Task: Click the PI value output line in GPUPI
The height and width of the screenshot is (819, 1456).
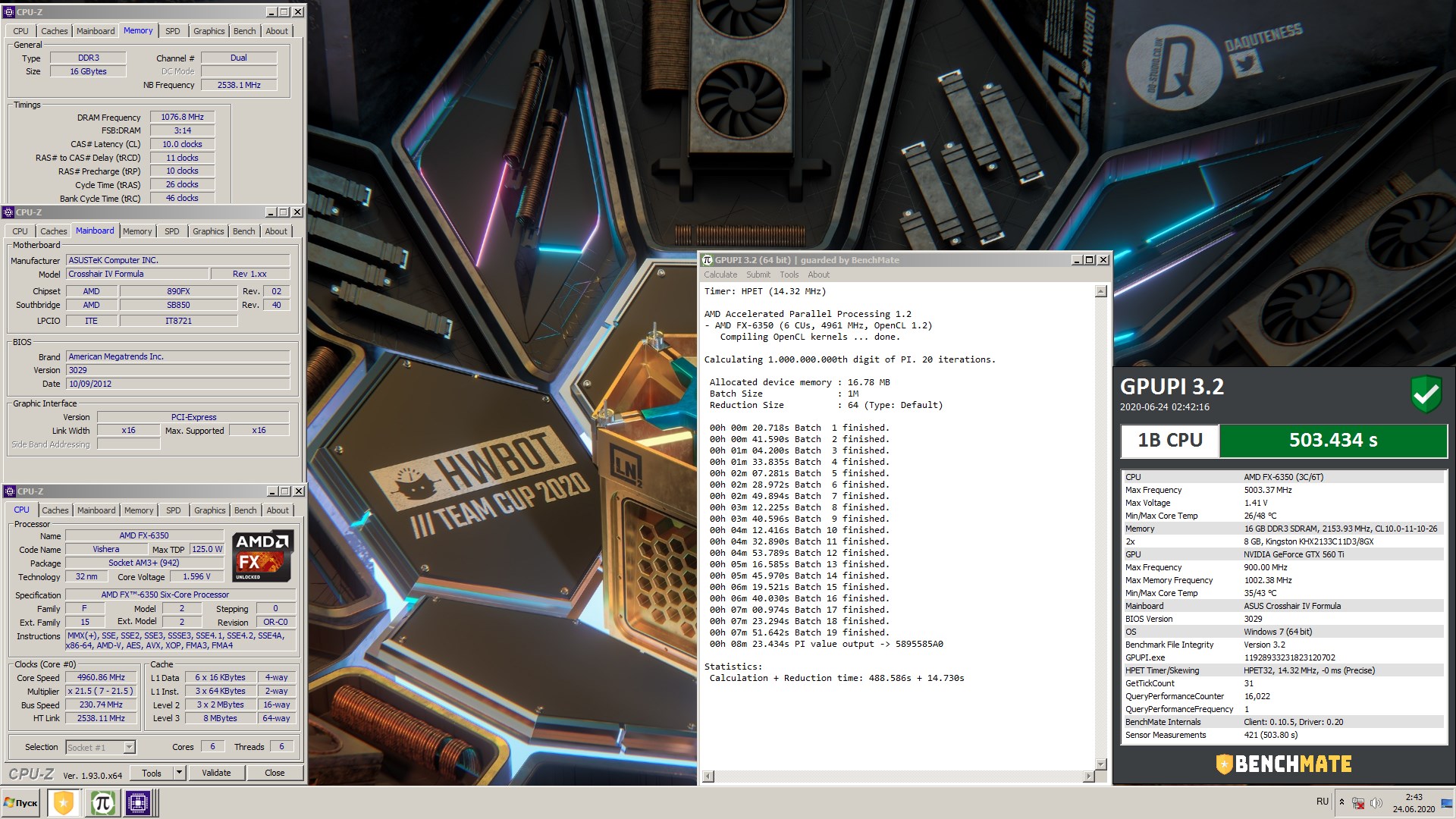Action: click(x=826, y=644)
